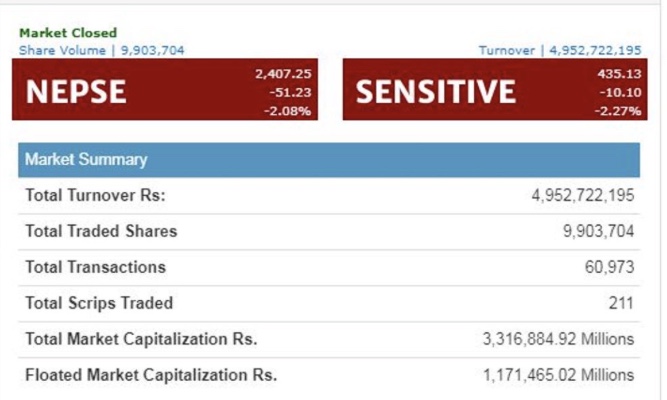Click NEPSE index value 2,407.25
667x400 pixels.
[x=283, y=74]
